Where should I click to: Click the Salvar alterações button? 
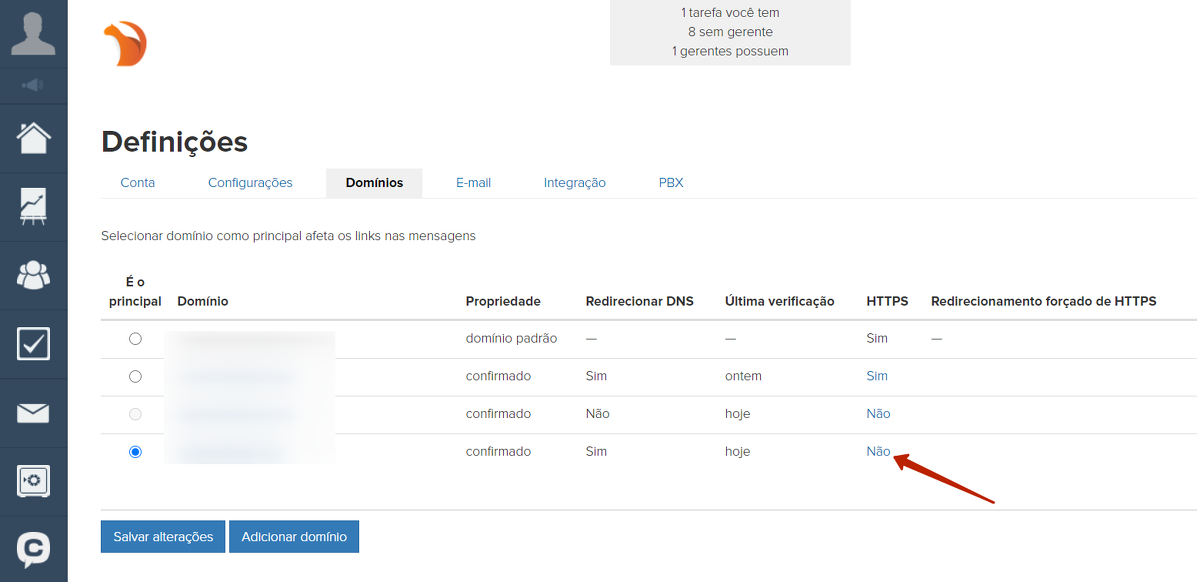click(x=163, y=537)
